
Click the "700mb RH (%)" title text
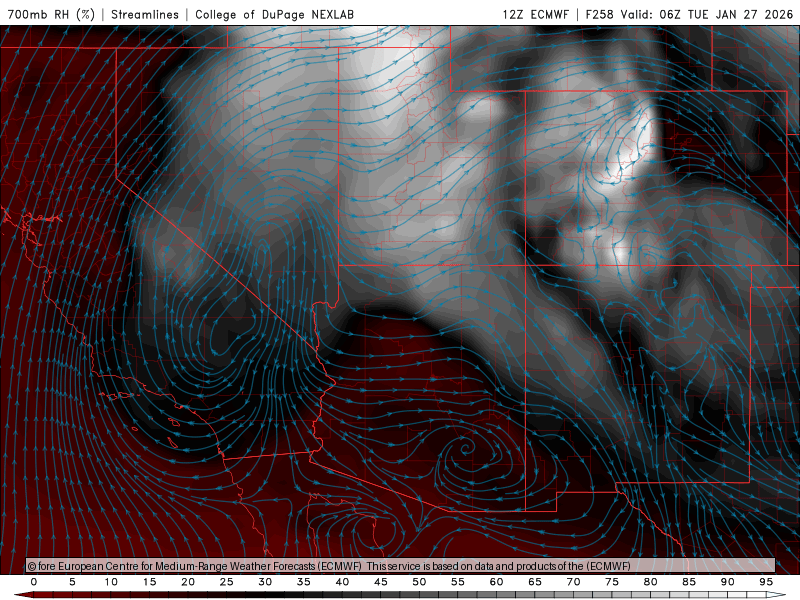click(52, 14)
